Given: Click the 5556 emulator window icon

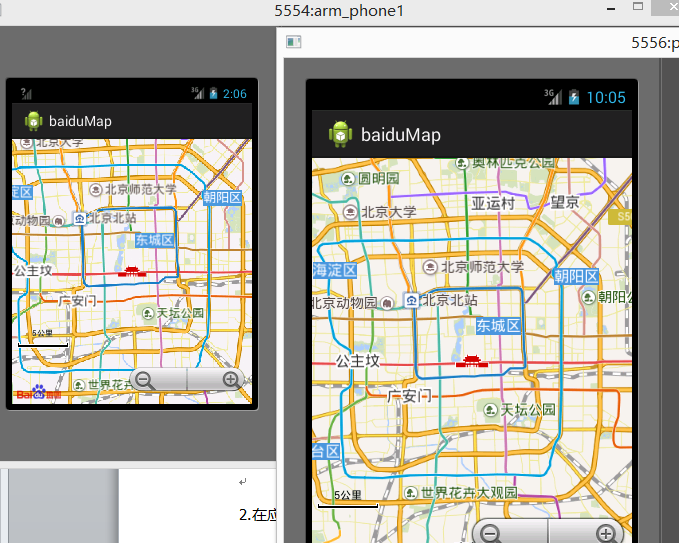Looking at the screenshot, I should point(294,42).
